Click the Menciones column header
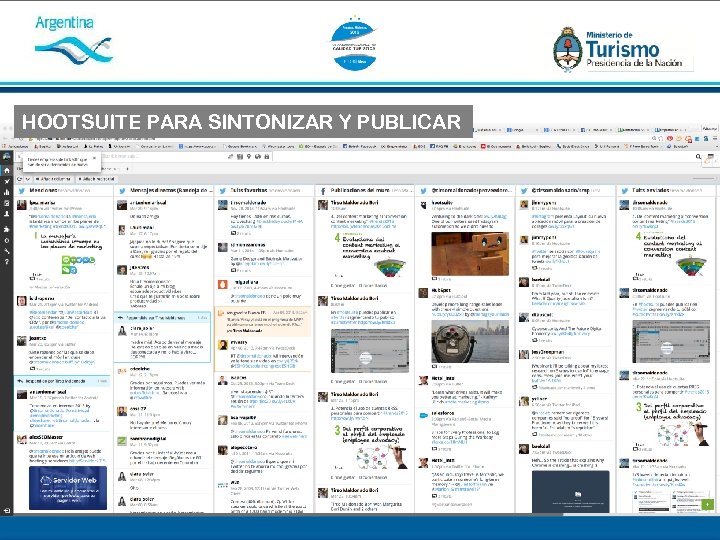The image size is (720, 540). [63, 190]
